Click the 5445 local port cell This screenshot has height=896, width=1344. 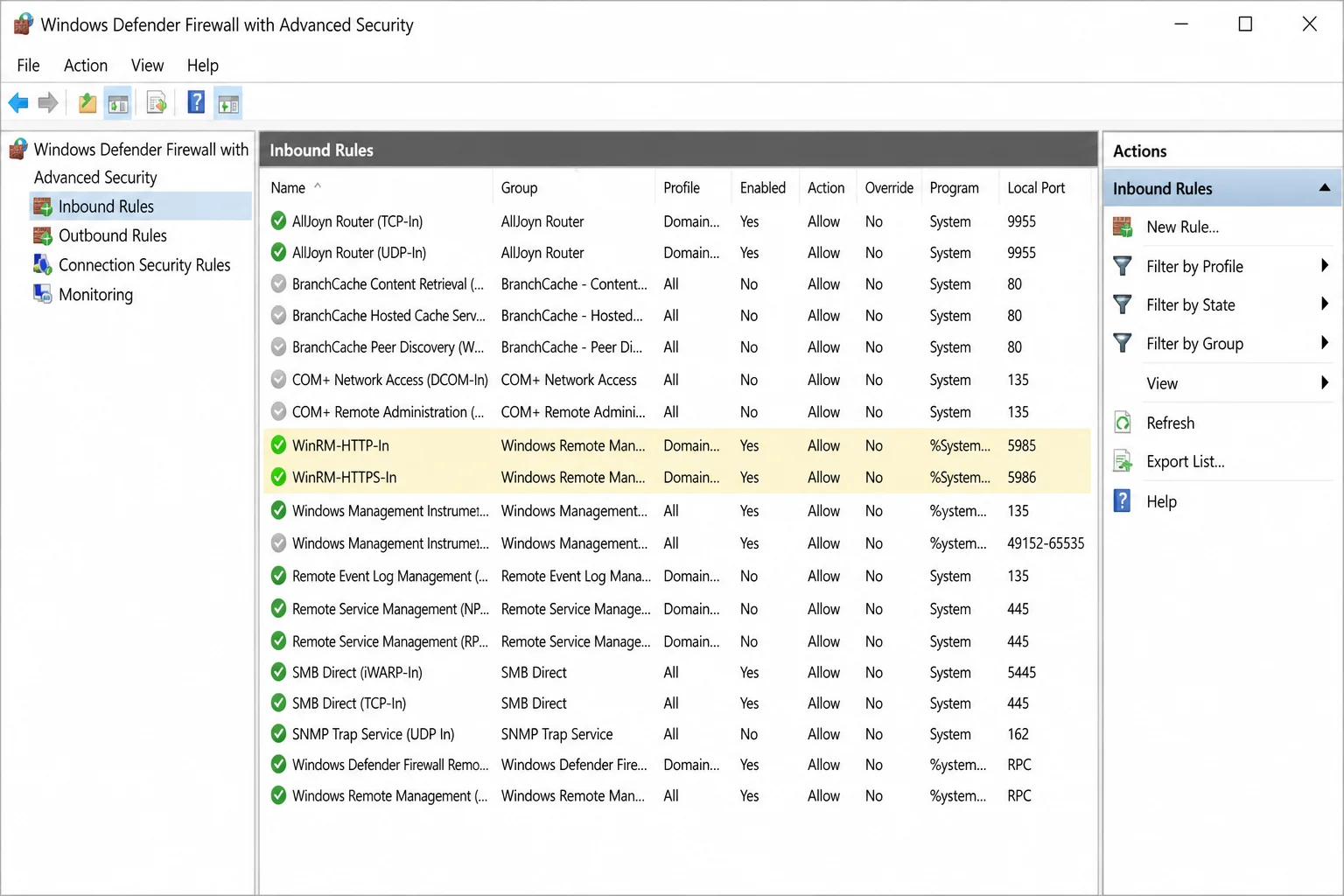pyautogui.click(x=1021, y=672)
